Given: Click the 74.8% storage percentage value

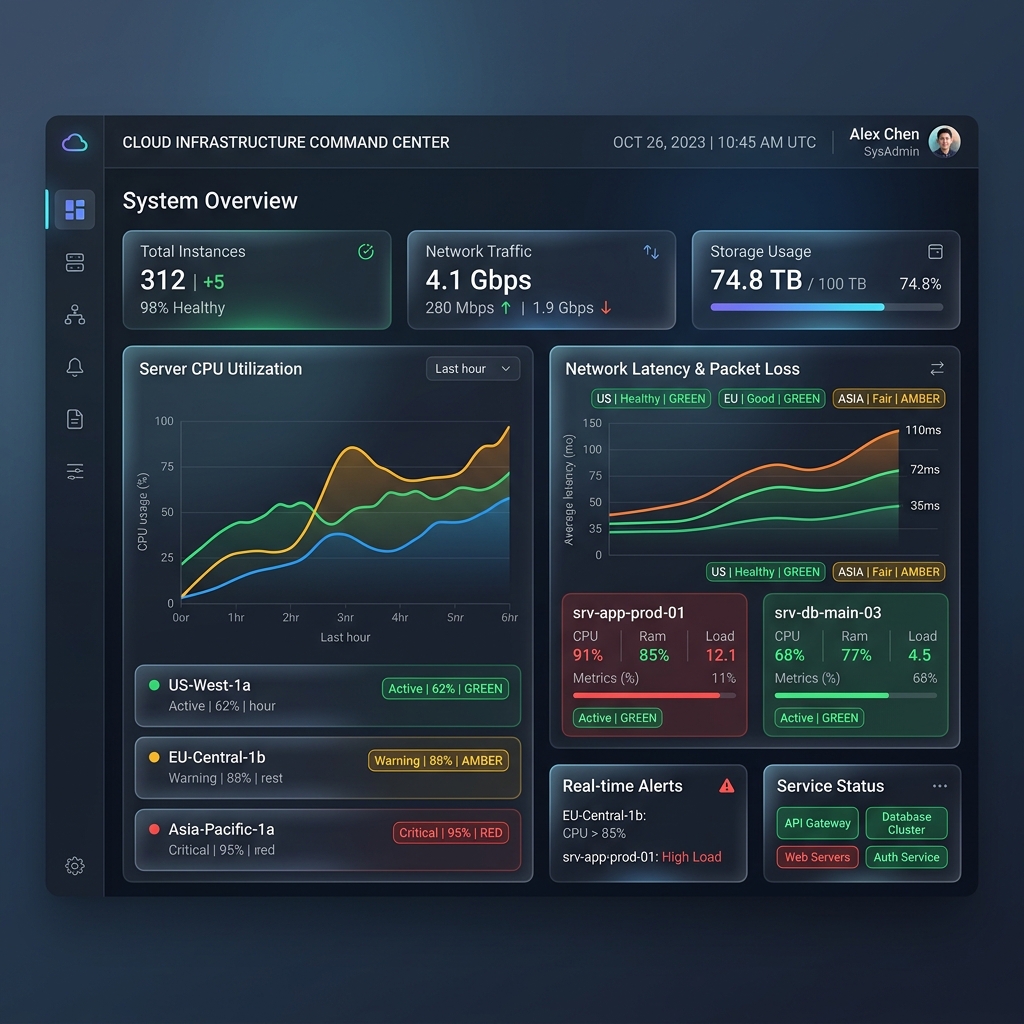Looking at the screenshot, I should tap(920, 283).
